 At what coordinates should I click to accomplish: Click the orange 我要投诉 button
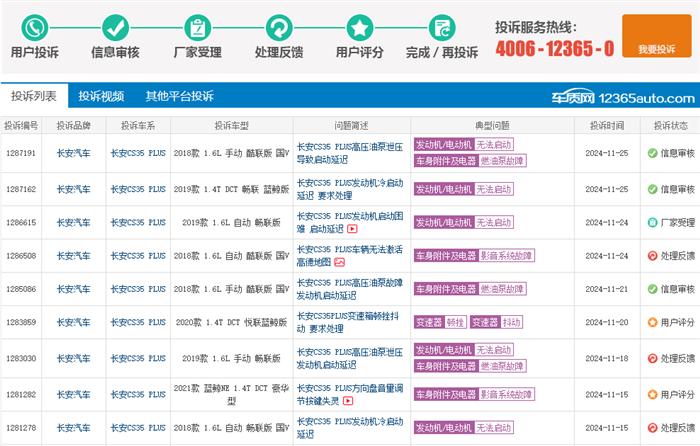[656, 36]
